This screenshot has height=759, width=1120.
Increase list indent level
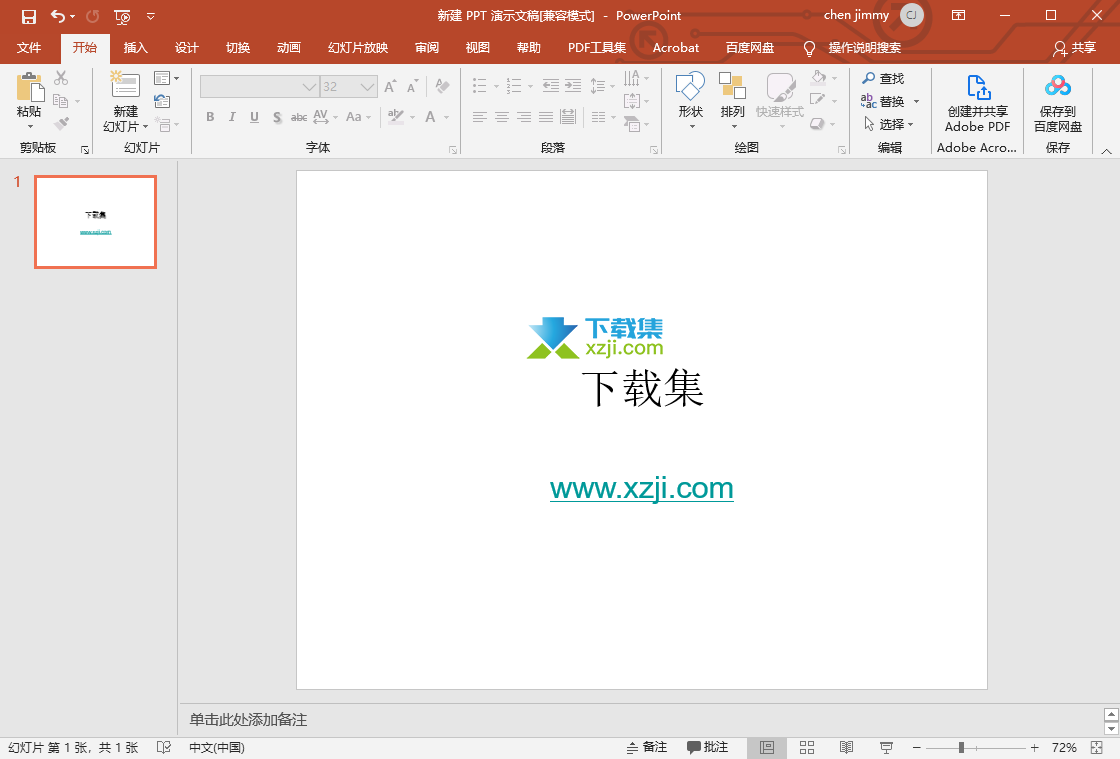click(x=573, y=86)
